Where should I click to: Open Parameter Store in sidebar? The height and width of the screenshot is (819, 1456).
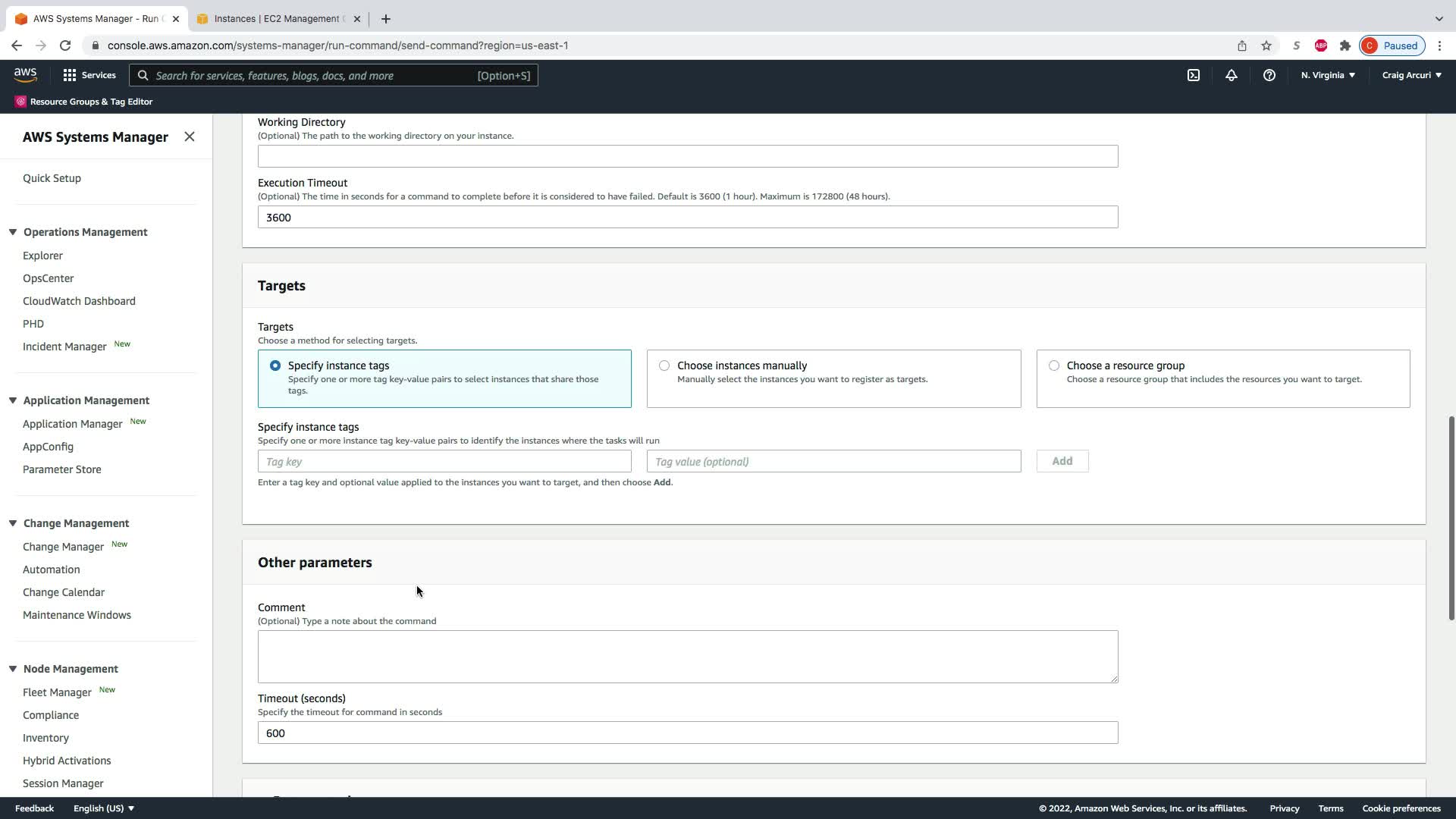(x=61, y=469)
